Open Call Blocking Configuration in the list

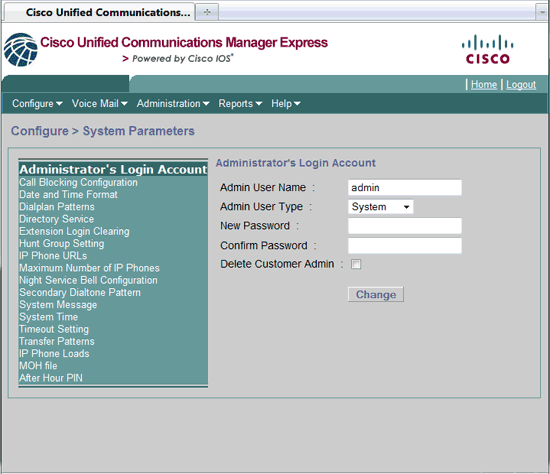coord(78,182)
